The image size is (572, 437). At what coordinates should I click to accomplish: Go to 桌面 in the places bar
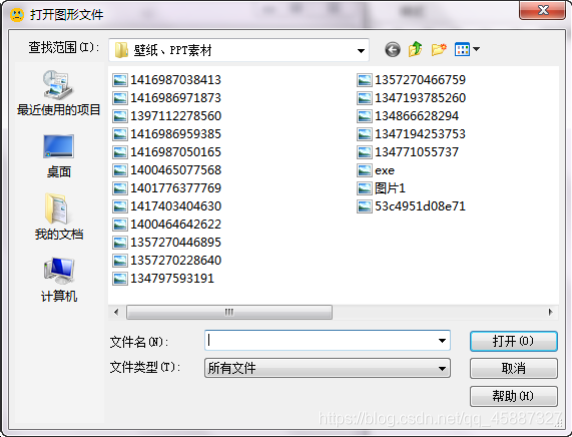click(x=58, y=156)
